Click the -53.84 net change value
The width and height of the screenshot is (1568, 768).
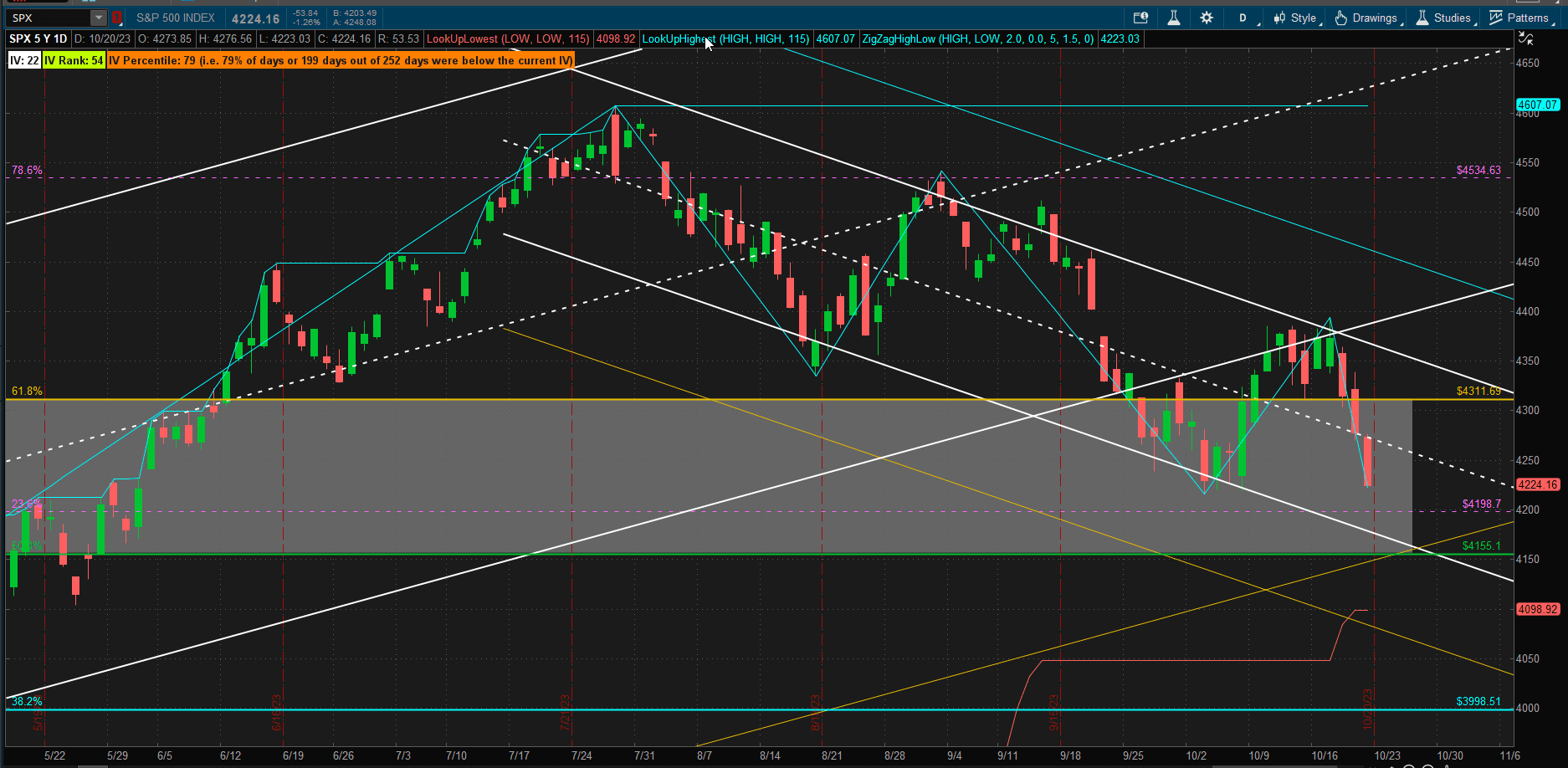(305, 13)
